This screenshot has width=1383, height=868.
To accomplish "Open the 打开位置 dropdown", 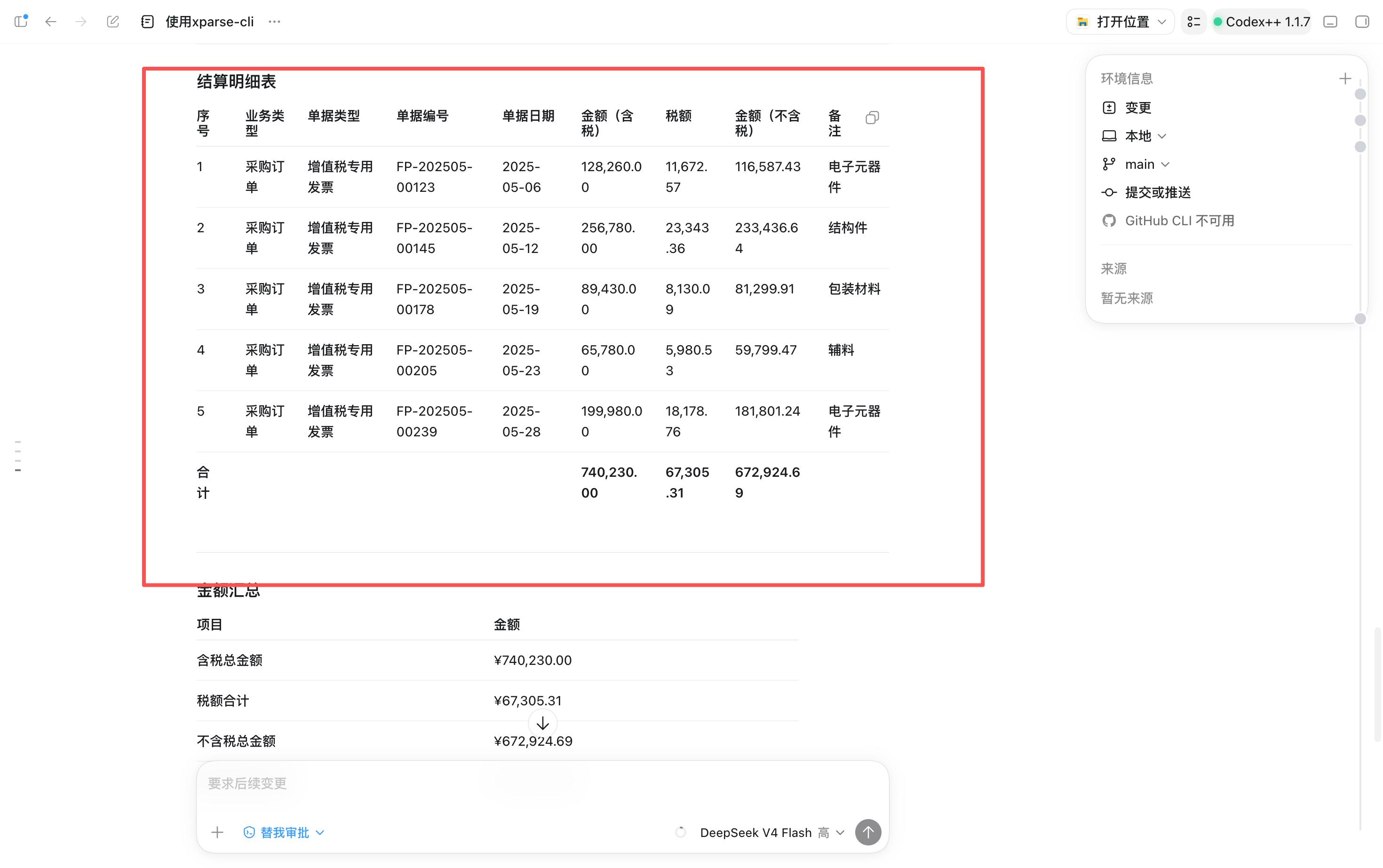I will (x=1120, y=22).
